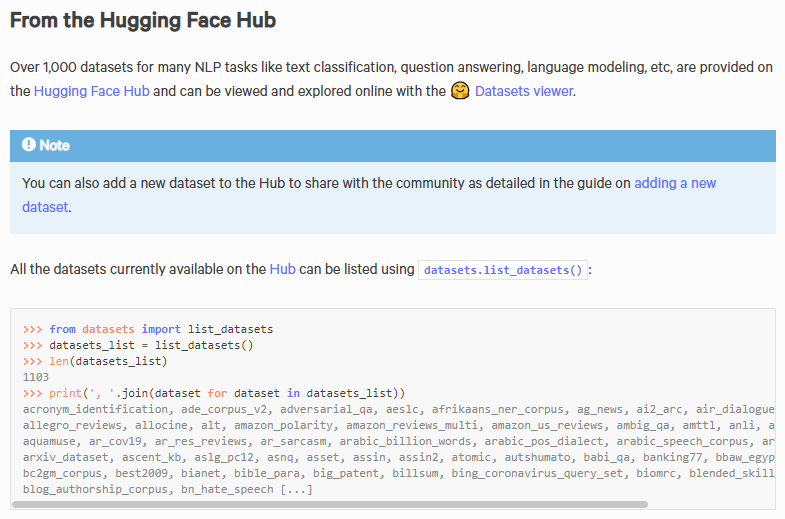Image resolution: width=785 pixels, height=519 pixels.
Task: Click 'amazon_us_reviews' in the output
Action: (547, 425)
